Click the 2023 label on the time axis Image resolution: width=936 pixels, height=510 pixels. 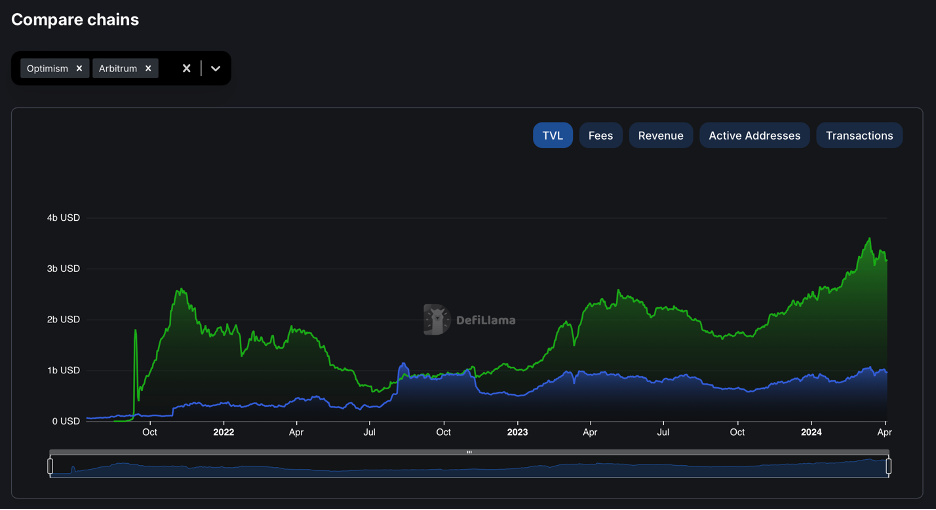tap(517, 432)
